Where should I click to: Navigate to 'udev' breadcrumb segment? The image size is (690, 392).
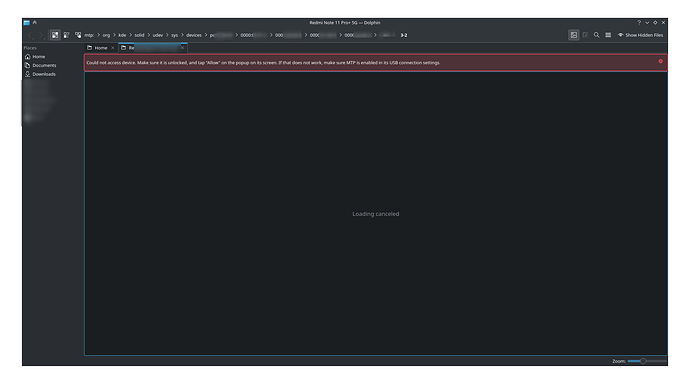pos(158,35)
